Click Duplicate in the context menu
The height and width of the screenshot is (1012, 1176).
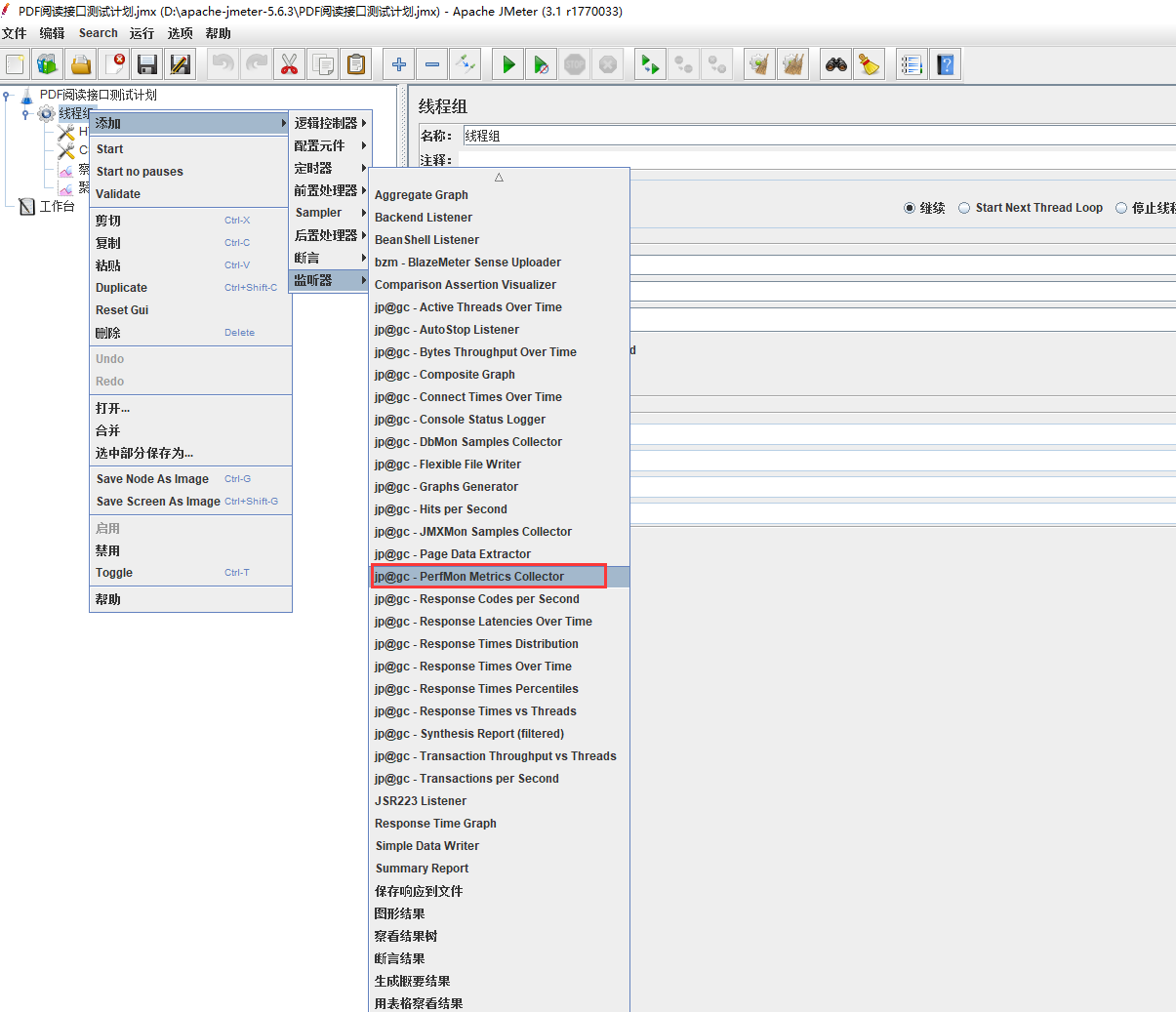click(x=122, y=288)
